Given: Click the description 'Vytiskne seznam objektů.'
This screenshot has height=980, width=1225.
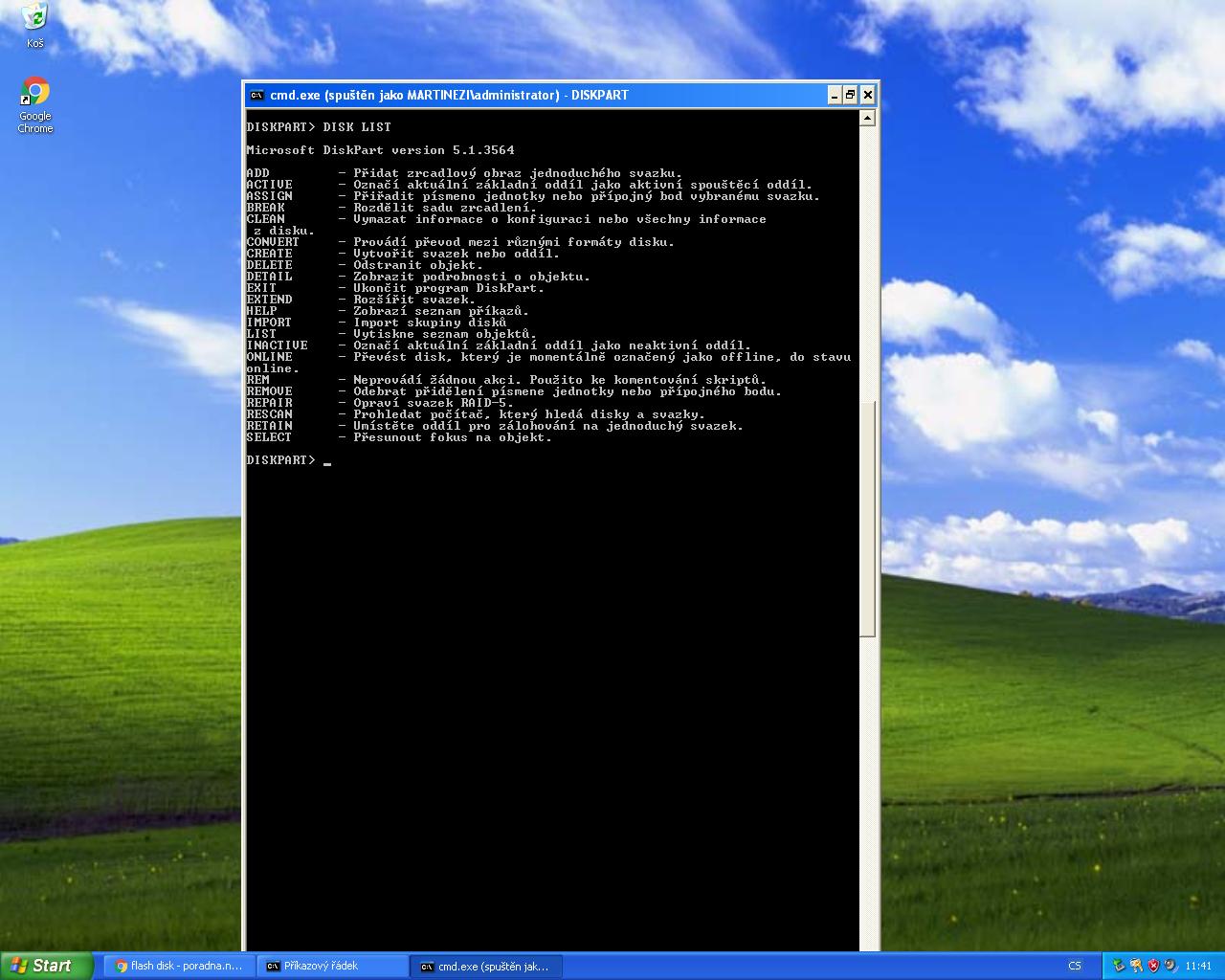Looking at the screenshot, I should 445,334.
